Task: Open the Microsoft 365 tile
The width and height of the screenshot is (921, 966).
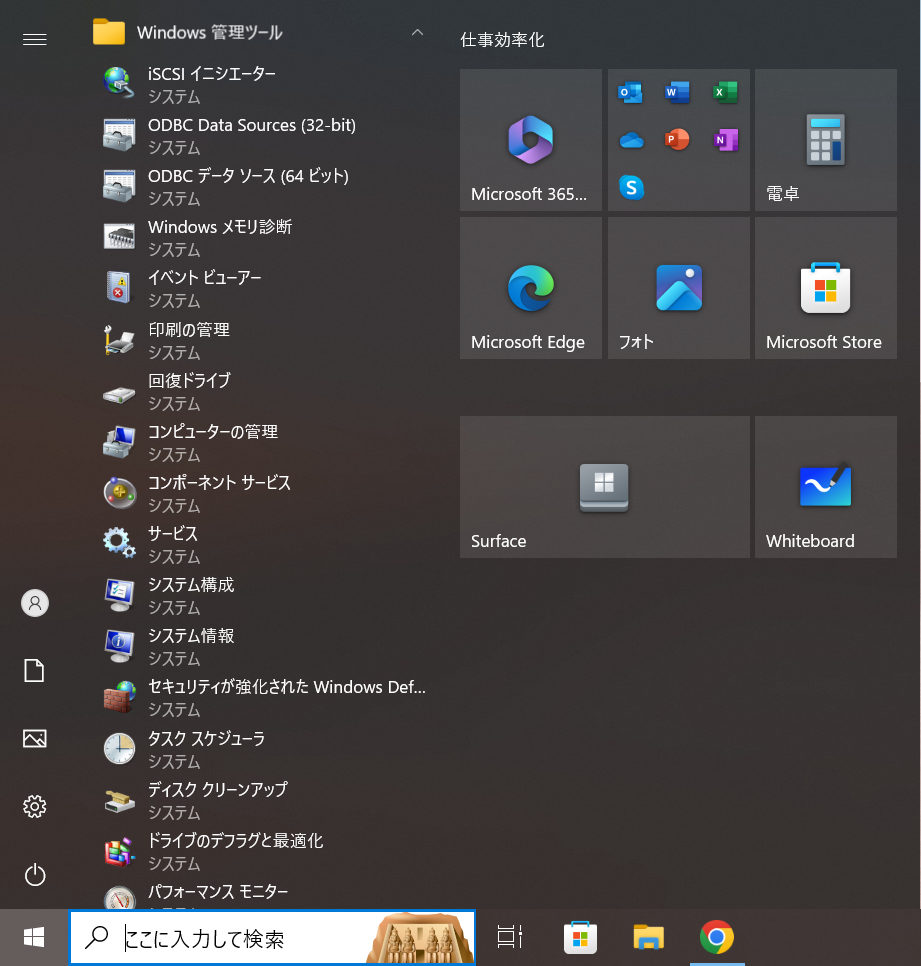Action: click(x=530, y=140)
